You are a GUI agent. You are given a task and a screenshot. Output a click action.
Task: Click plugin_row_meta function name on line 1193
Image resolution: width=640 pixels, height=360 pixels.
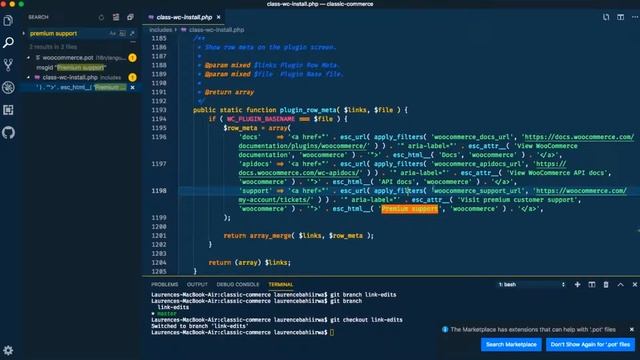[307, 110]
